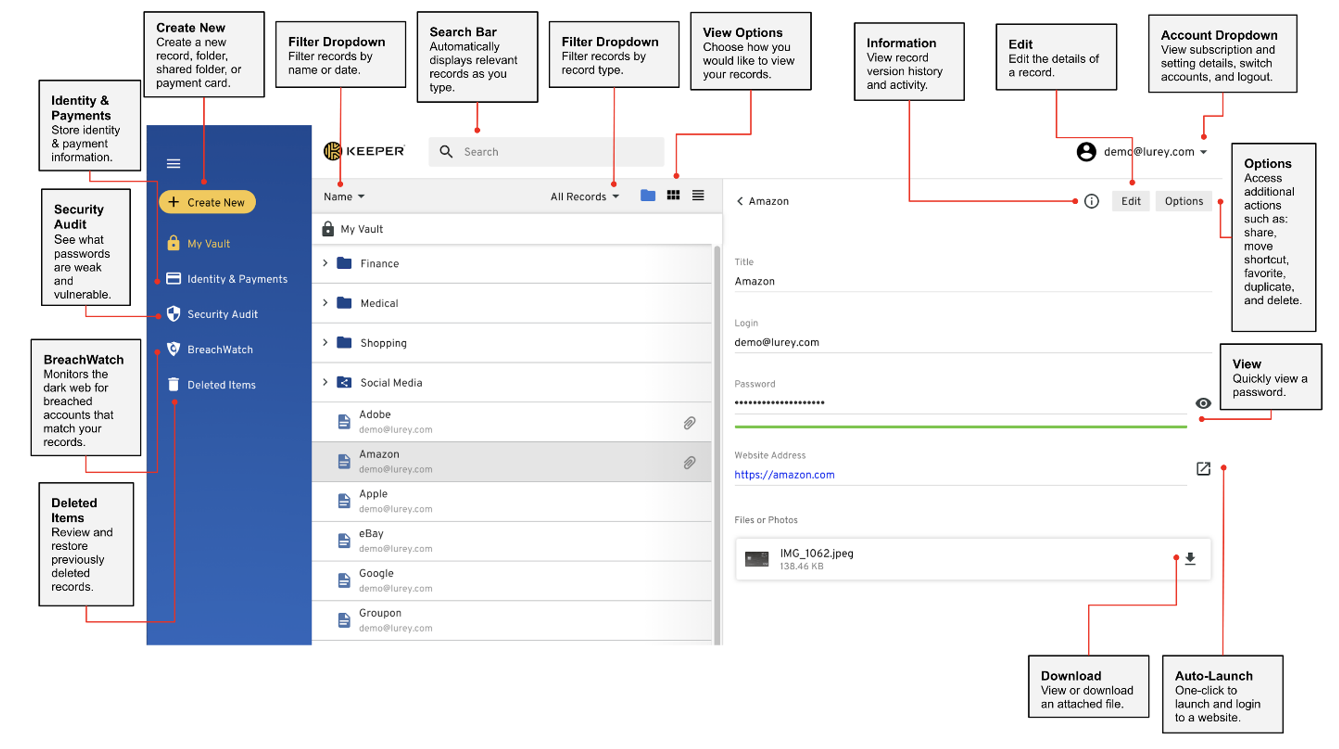Open record information icon
Image resolution: width=1339 pixels, height=749 pixels.
tap(1091, 201)
